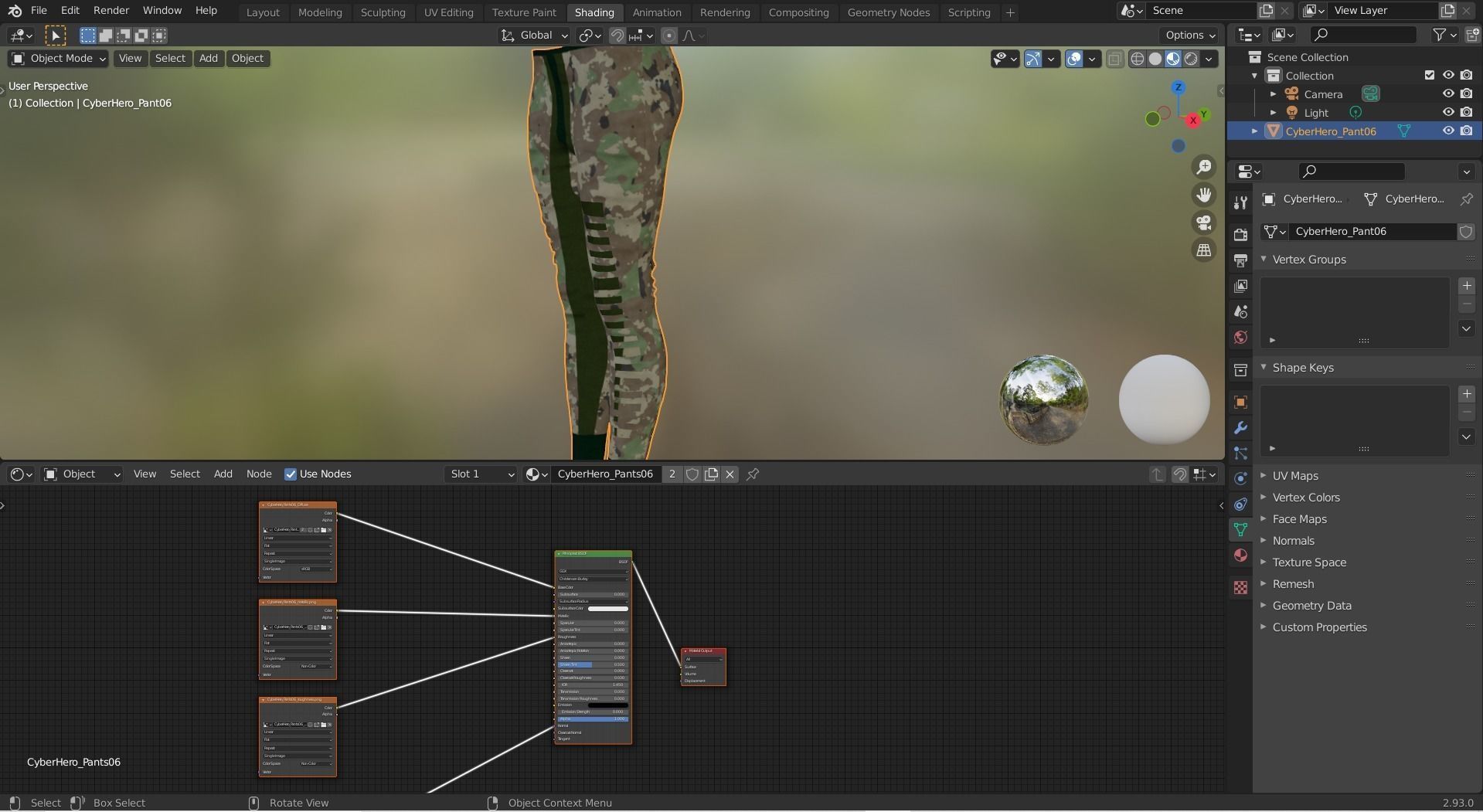Image resolution: width=1483 pixels, height=812 pixels.
Task: Toggle camera view icon in viewport
Action: [x=1203, y=223]
